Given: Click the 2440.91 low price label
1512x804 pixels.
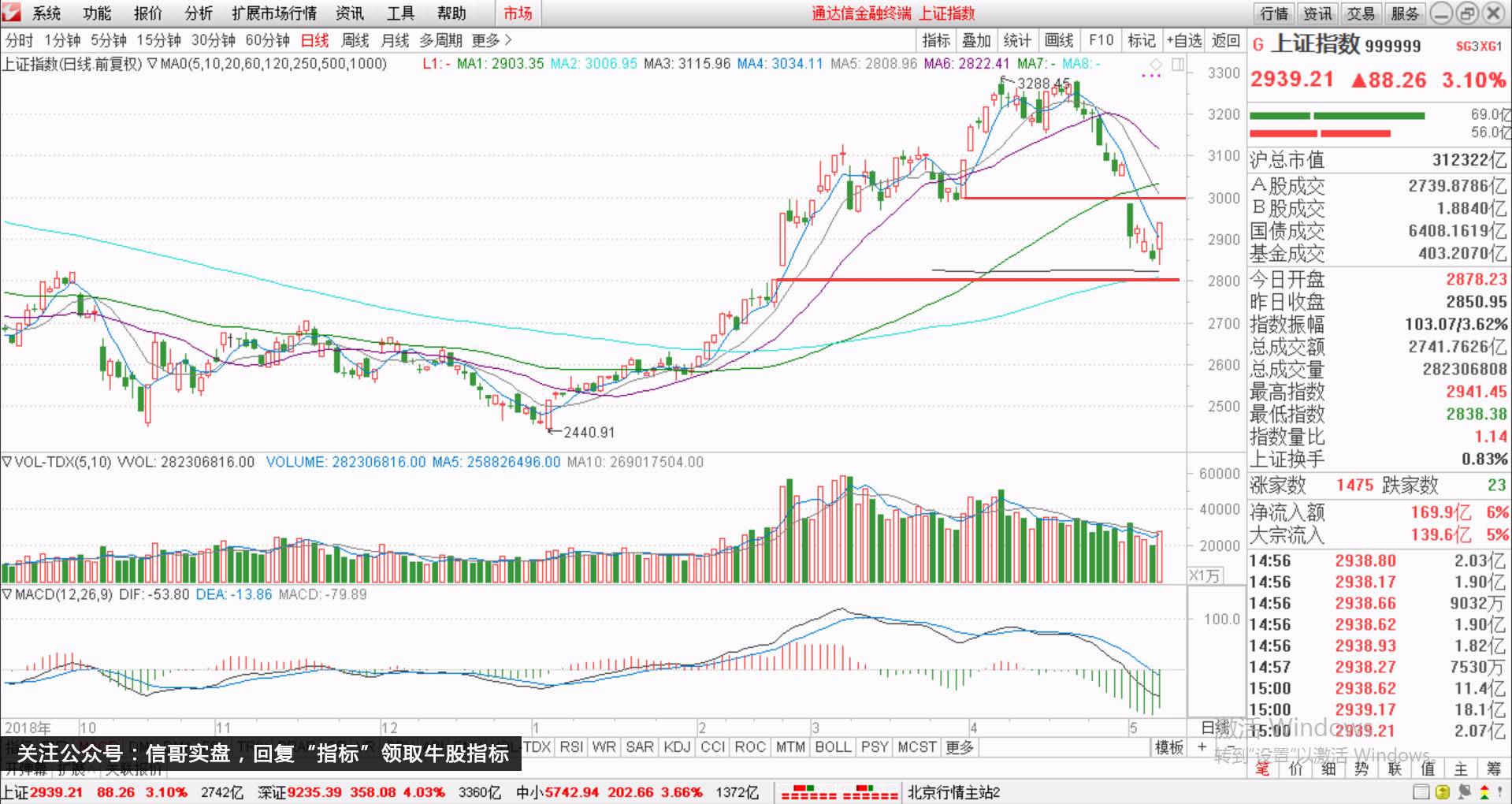Looking at the screenshot, I should pos(589,432).
